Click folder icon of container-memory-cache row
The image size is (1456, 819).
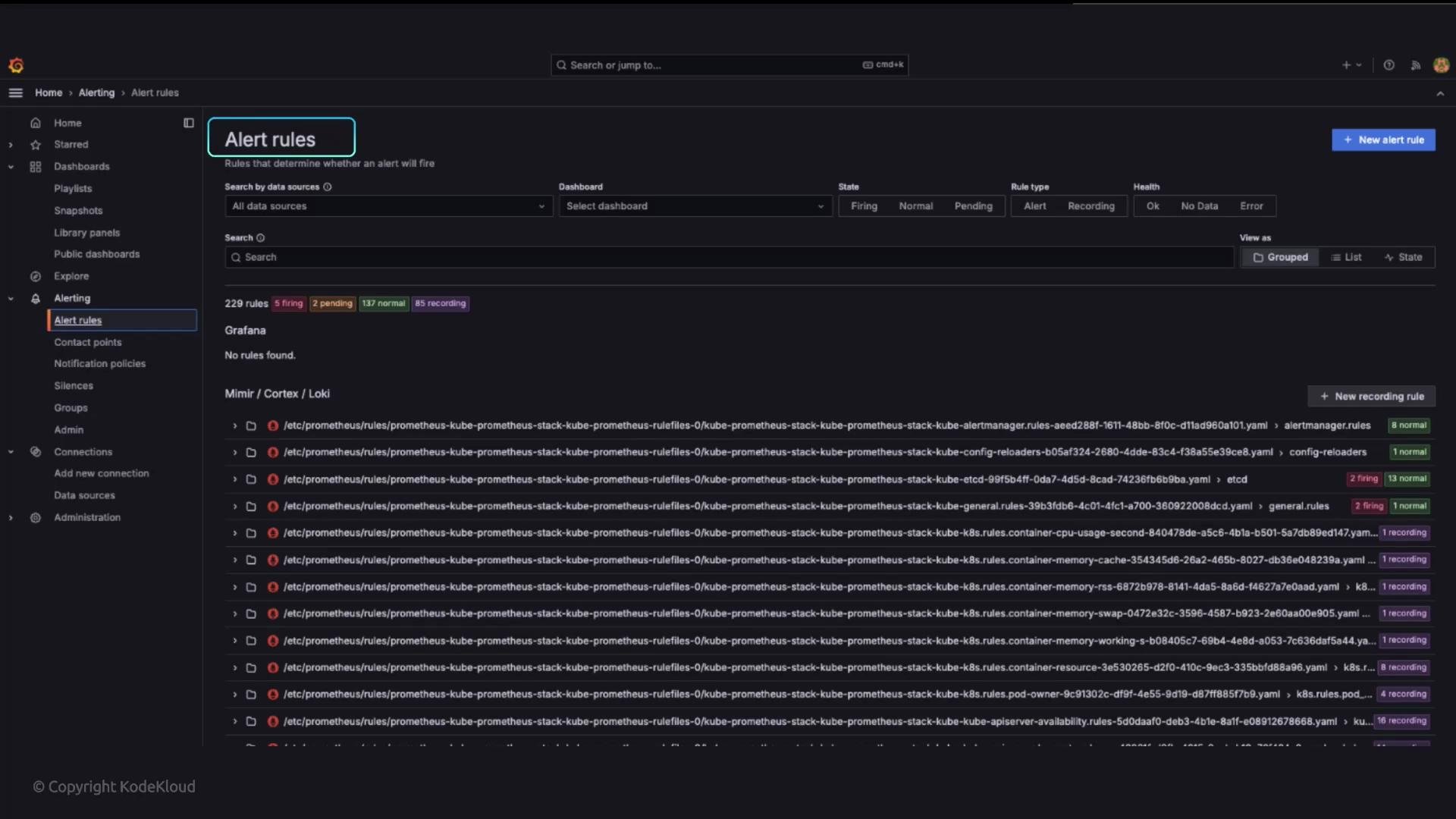coord(251,560)
